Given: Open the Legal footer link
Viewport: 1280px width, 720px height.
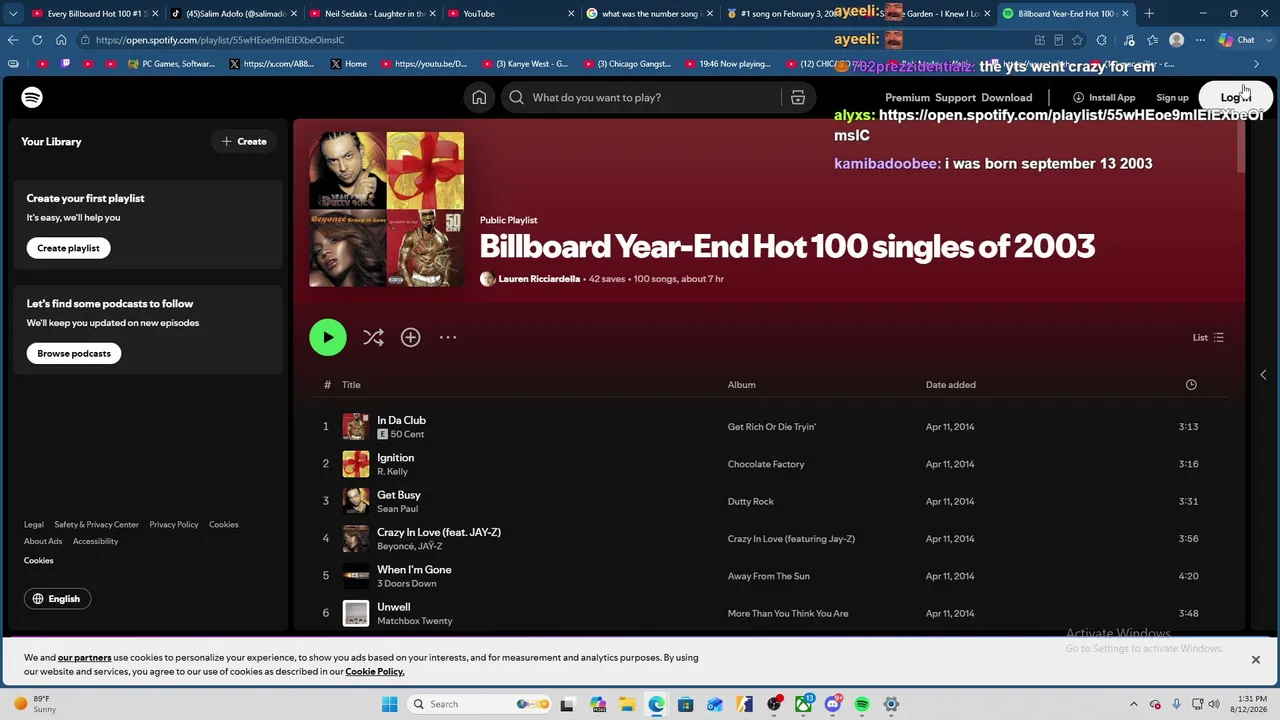Looking at the screenshot, I should 34,525.
